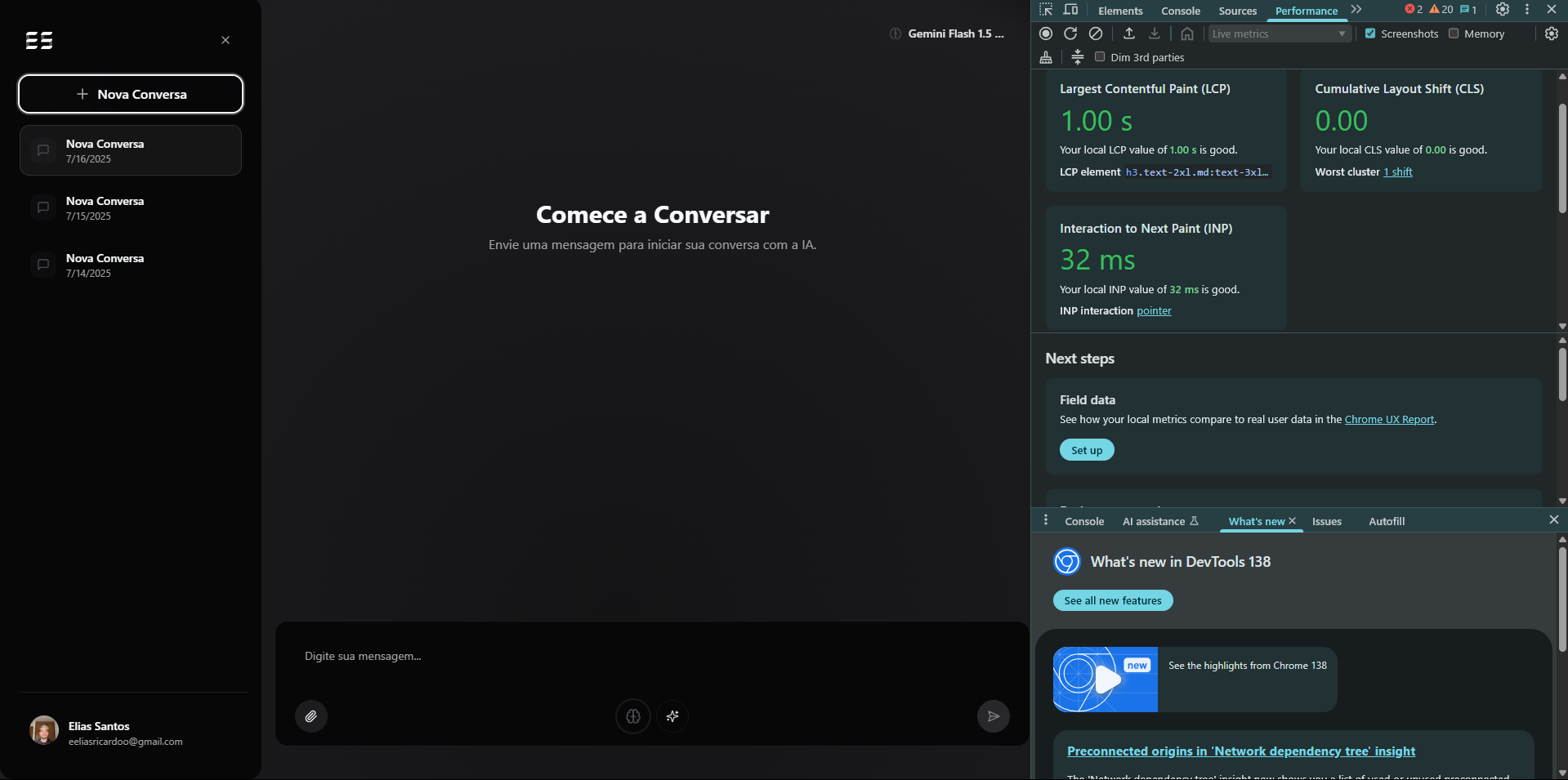The height and width of the screenshot is (780, 1568).
Task: Click the send message arrow icon
Action: 993,716
